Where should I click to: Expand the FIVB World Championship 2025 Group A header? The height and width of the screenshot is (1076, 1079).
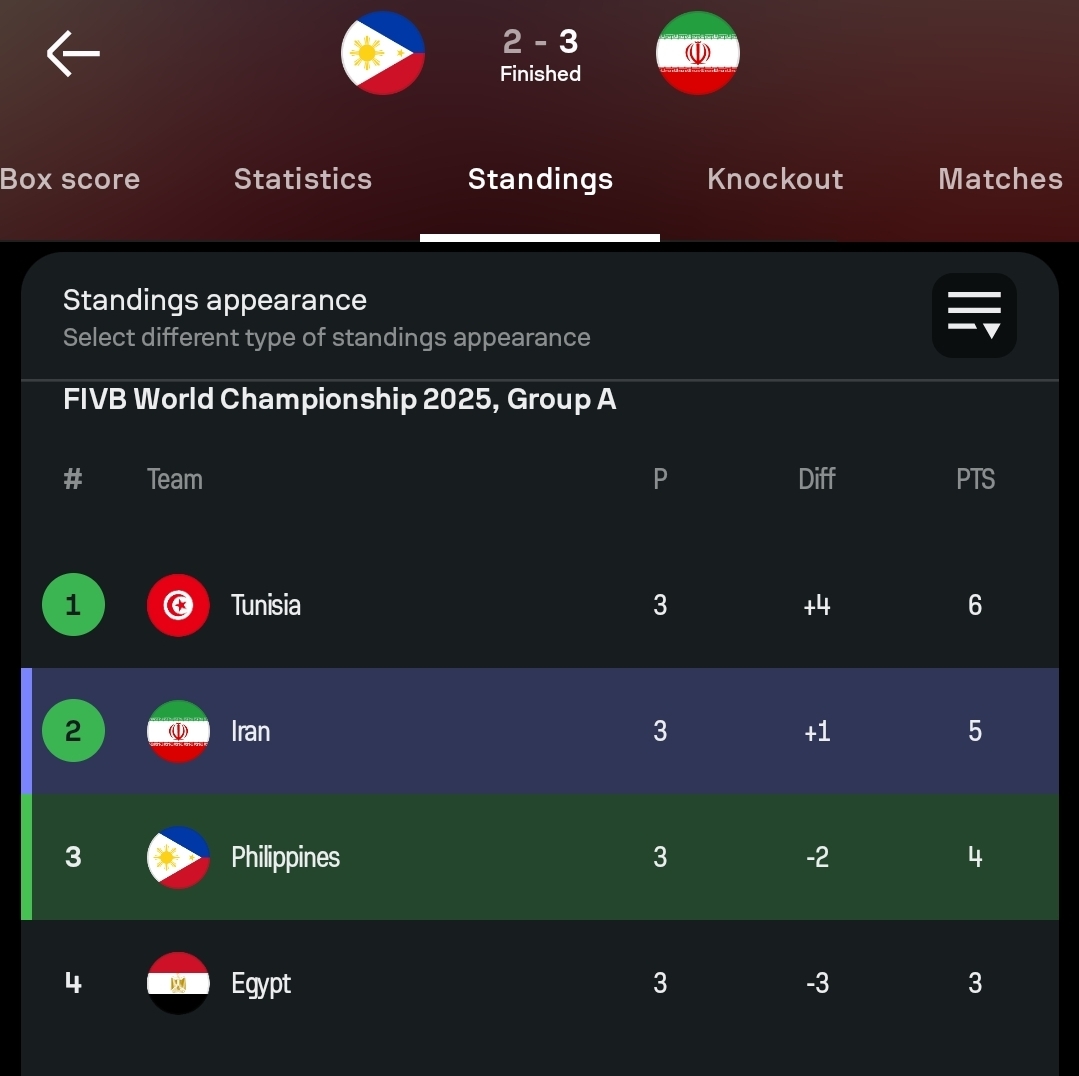coord(340,399)
